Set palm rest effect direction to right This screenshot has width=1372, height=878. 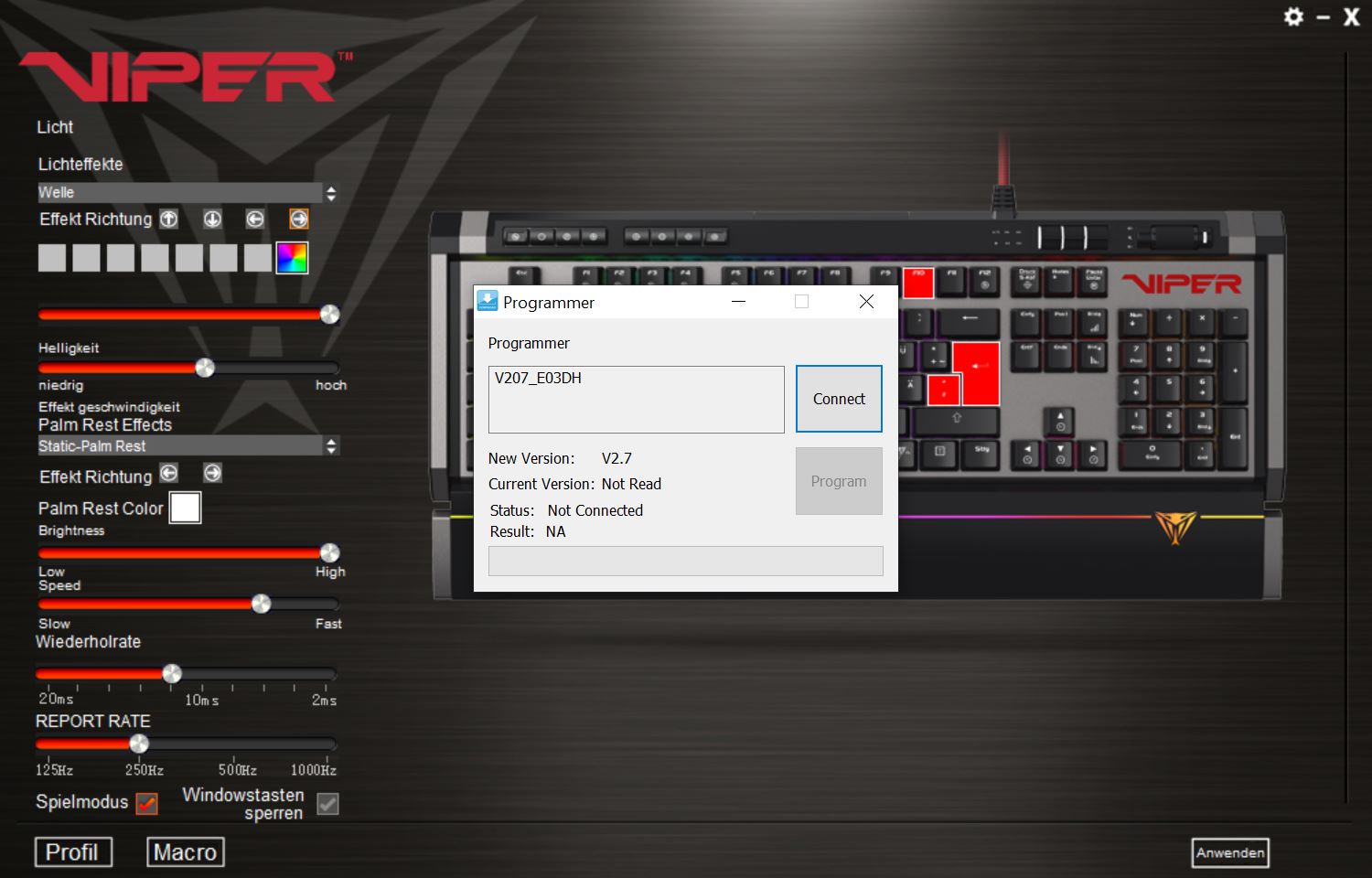[x=211, y=474]
